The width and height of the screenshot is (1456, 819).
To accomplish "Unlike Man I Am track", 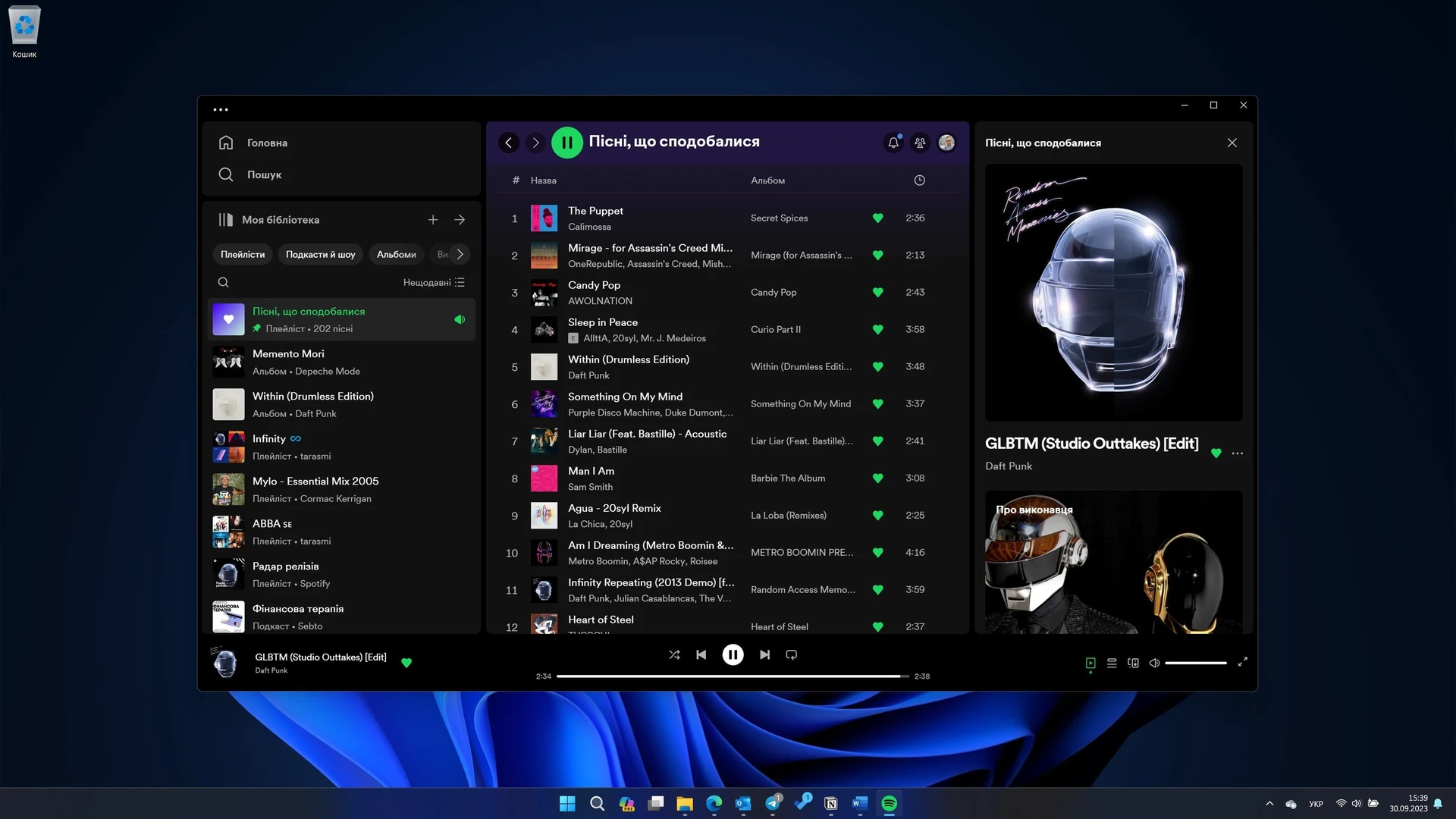I will [x=877, y=479].
